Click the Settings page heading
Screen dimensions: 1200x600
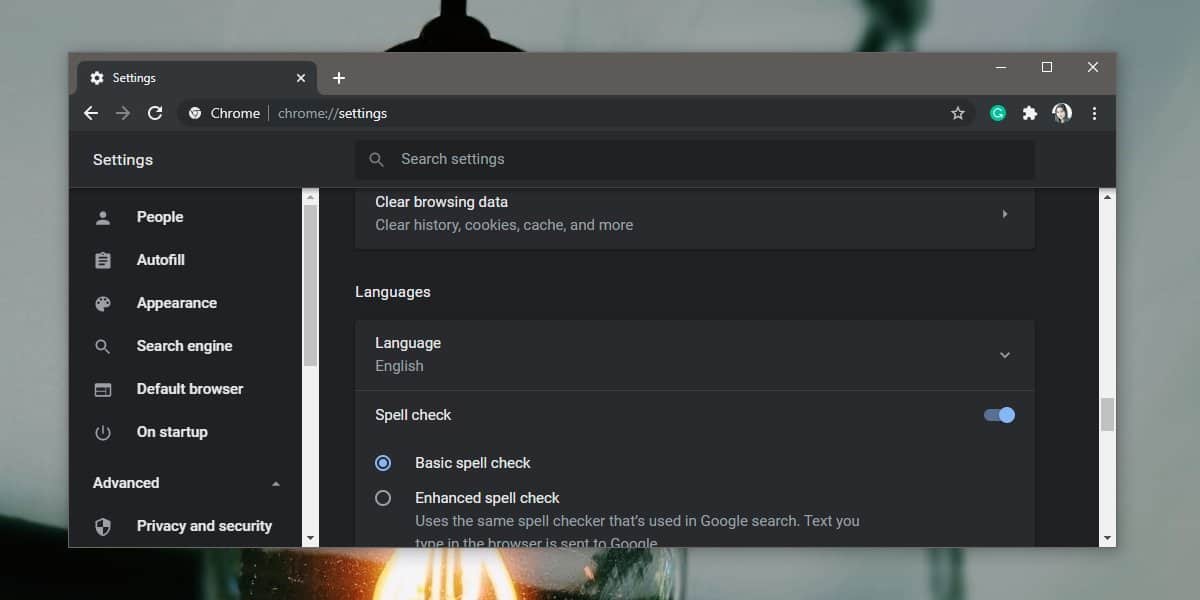pos(123,160)
